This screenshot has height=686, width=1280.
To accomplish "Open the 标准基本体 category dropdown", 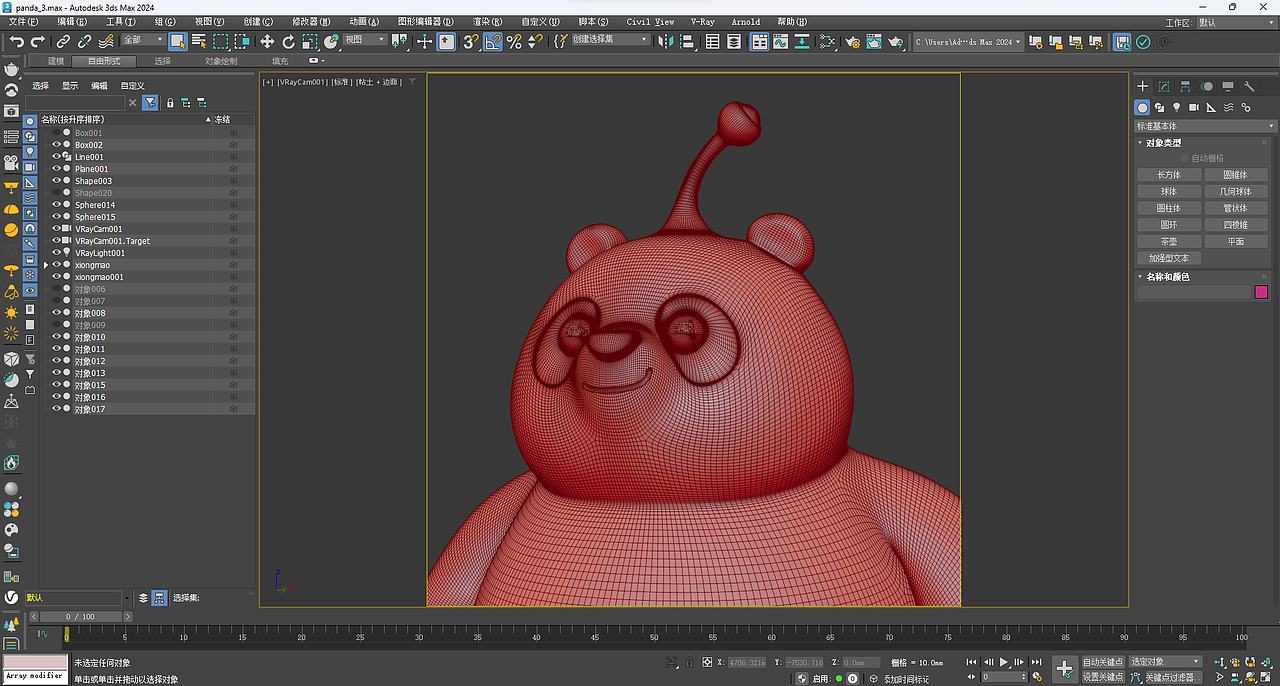I will [x=1206, y=126].
